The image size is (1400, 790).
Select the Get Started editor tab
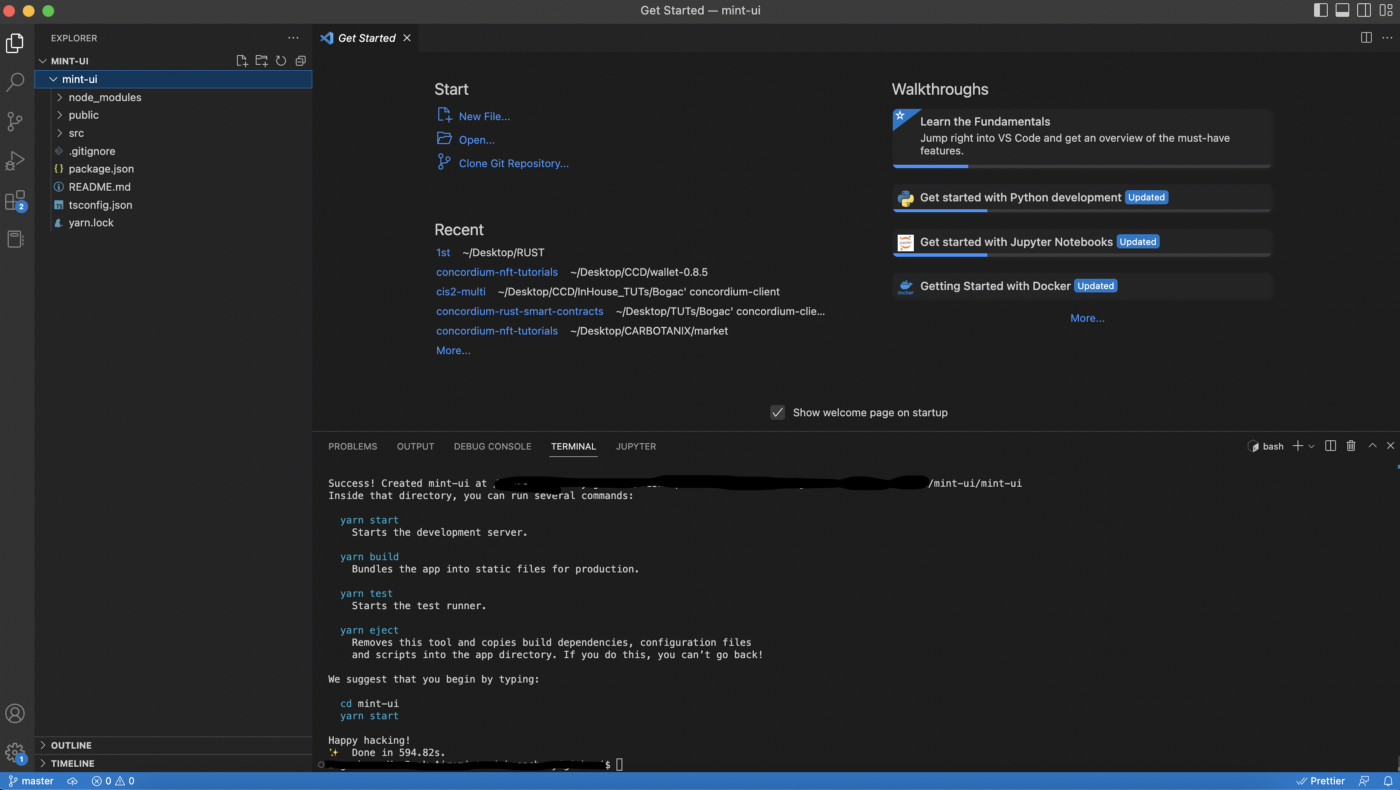367,38
